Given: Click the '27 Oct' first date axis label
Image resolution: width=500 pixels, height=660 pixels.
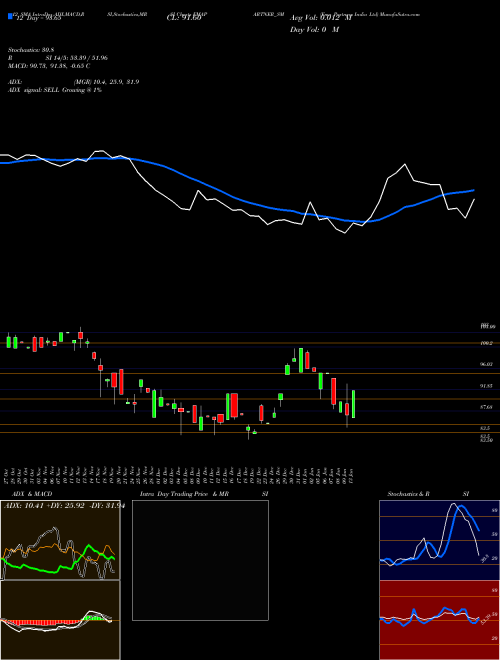Looking at the screenshot, I should click(x=8, y=476).
